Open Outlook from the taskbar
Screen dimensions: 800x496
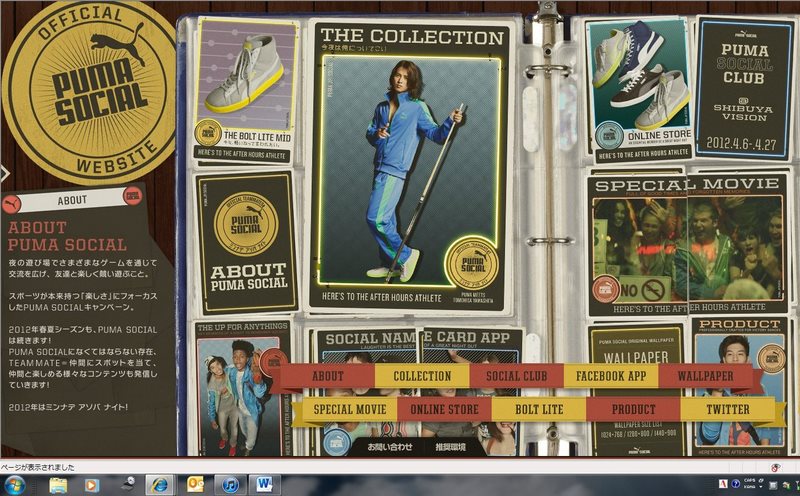click(195, 485)
